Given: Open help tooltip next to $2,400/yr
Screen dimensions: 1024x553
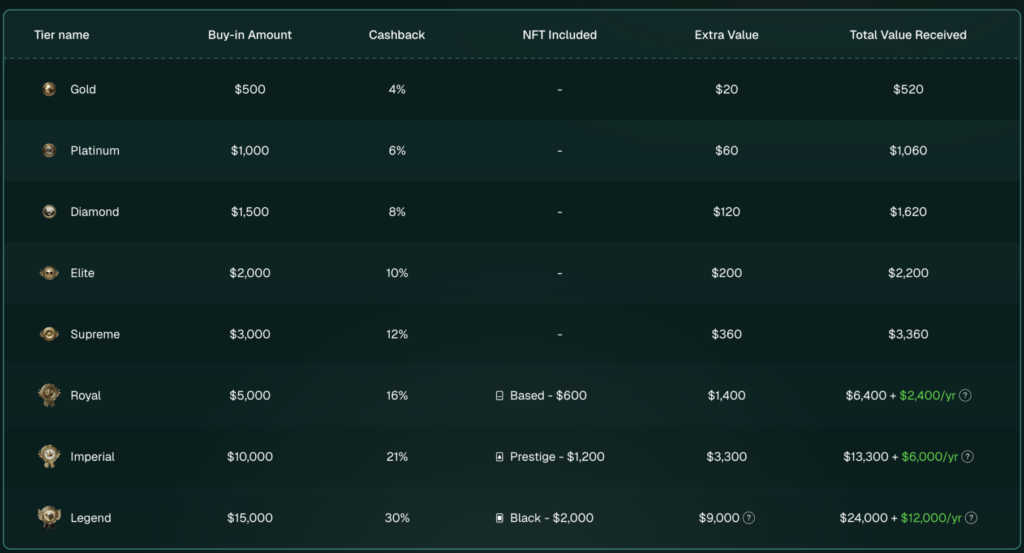Looking at the screenshot, I should pyautogui.click(x=965, y=395).
